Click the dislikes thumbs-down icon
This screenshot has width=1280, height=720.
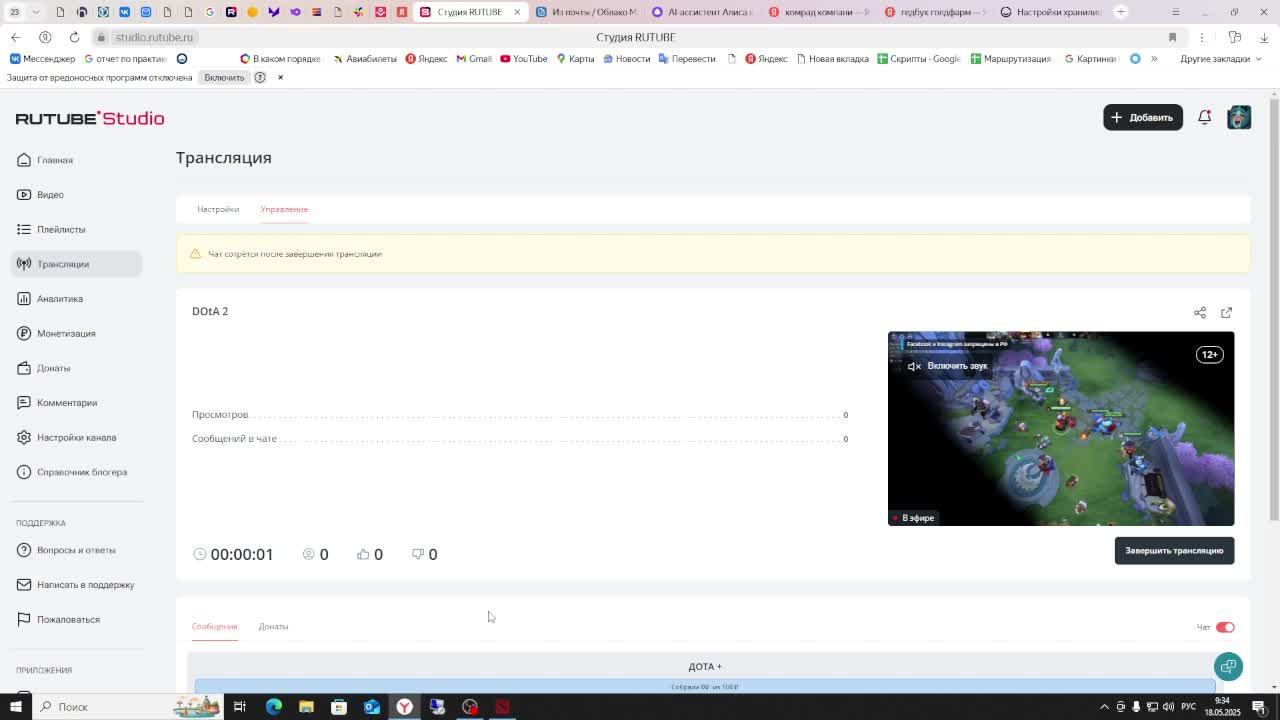(x=418, y=554)
